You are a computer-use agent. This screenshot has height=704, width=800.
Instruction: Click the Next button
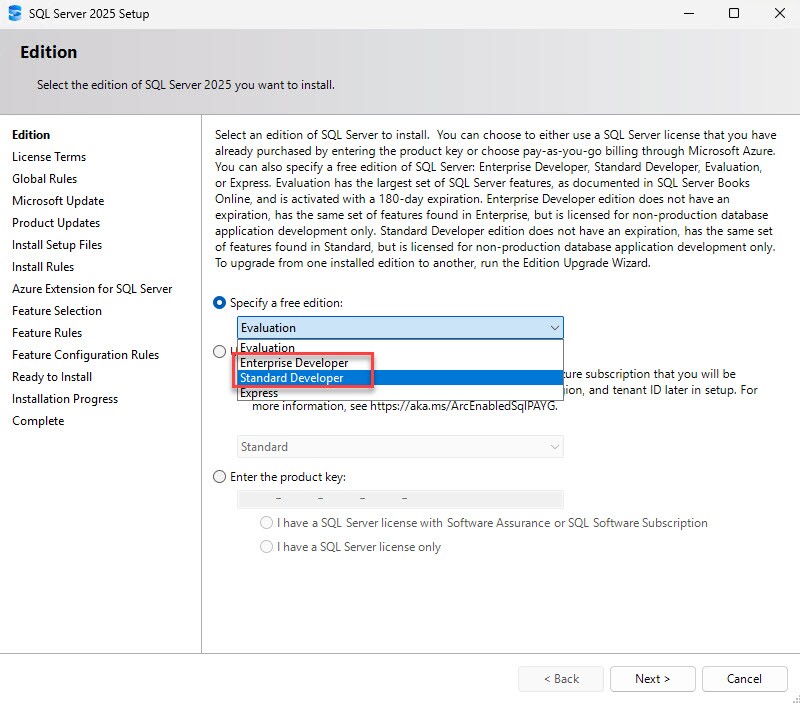652,678
